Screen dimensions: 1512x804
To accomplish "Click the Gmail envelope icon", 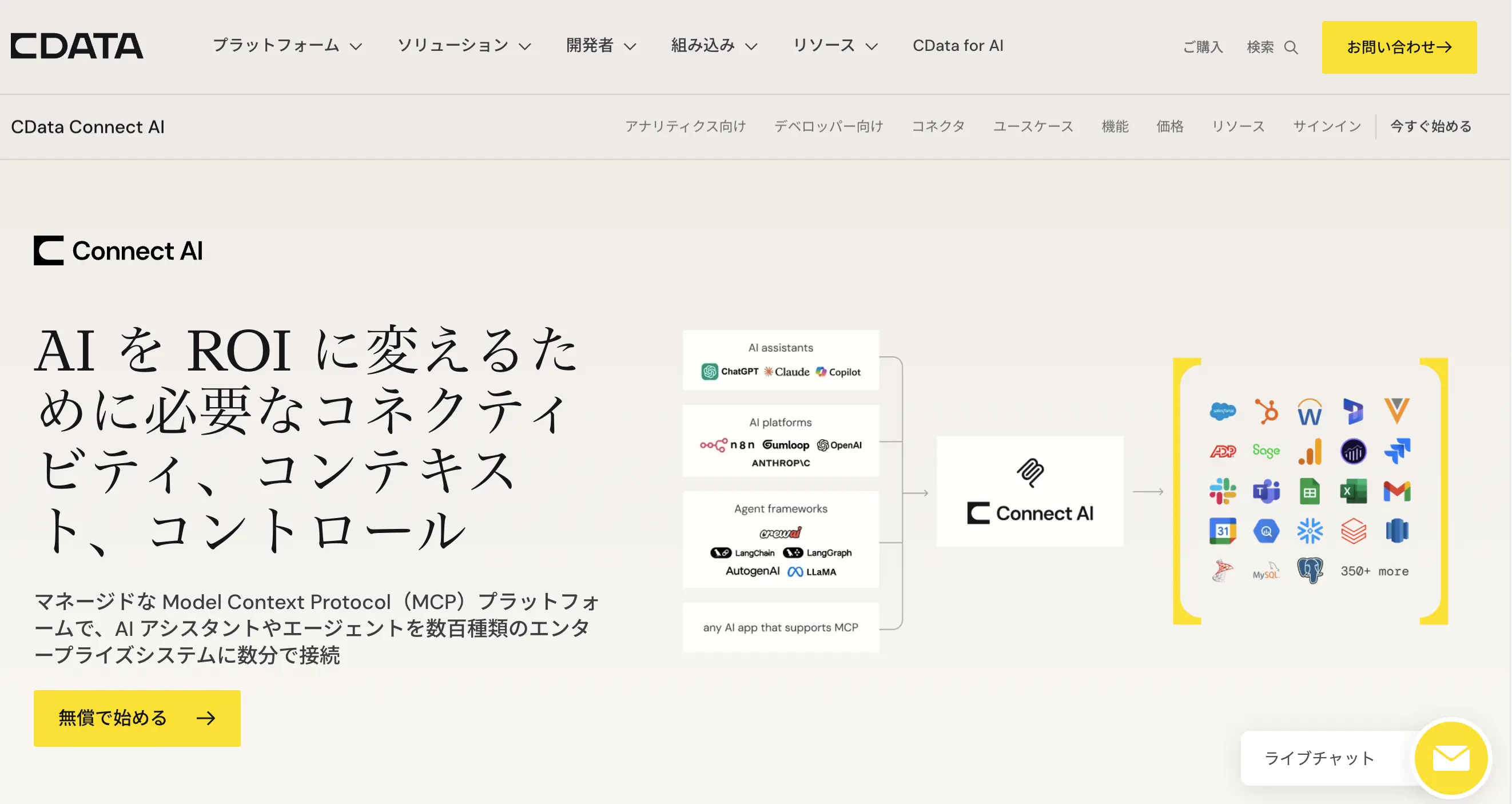I will 1397,491.
